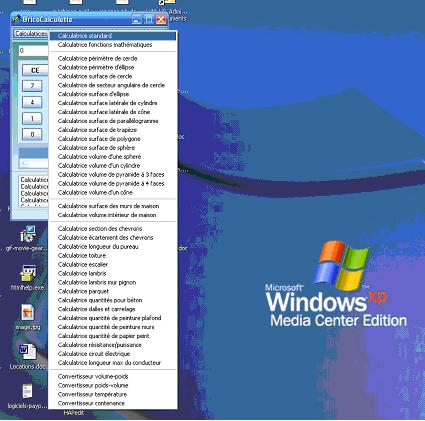Open the Calculatrice parquet entry

tap(113, 291)
